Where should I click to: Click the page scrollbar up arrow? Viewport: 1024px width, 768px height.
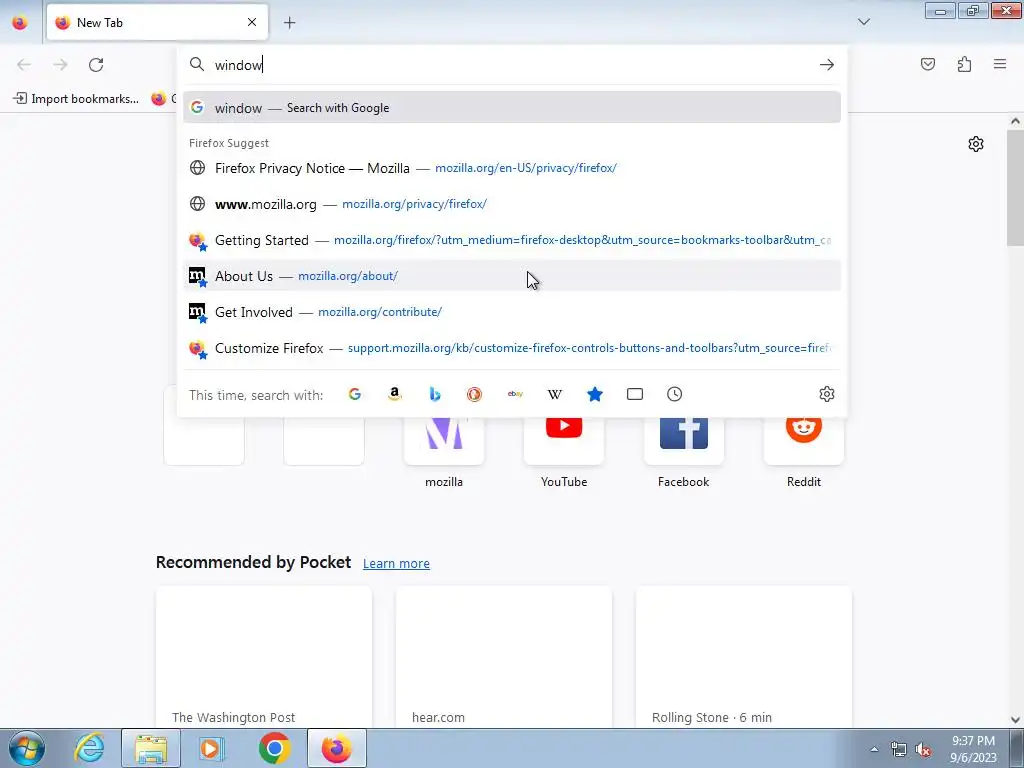point(1015,121)
